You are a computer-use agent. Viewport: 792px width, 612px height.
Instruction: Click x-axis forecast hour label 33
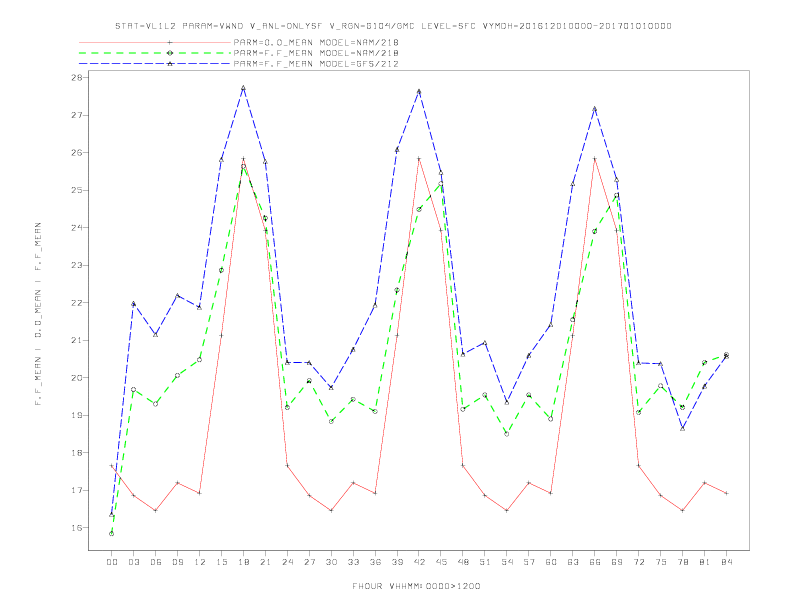[353, 562]
